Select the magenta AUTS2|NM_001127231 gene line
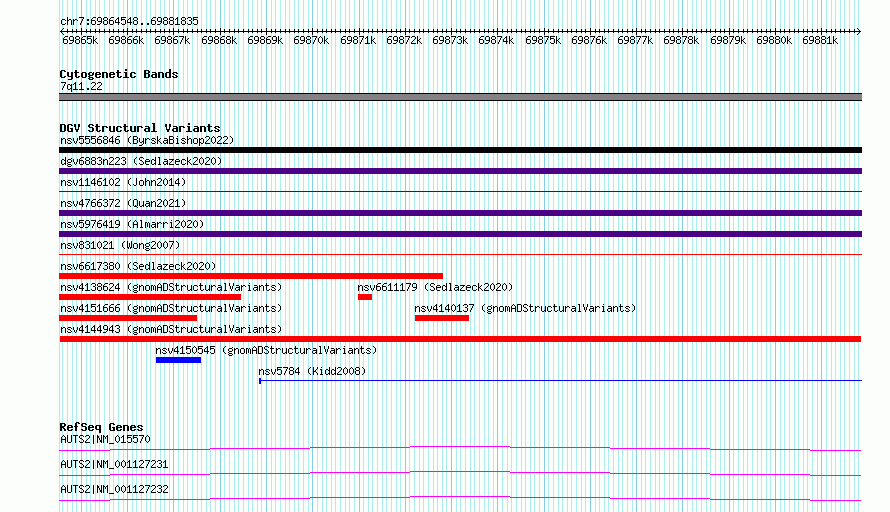 tap(460, 473)
